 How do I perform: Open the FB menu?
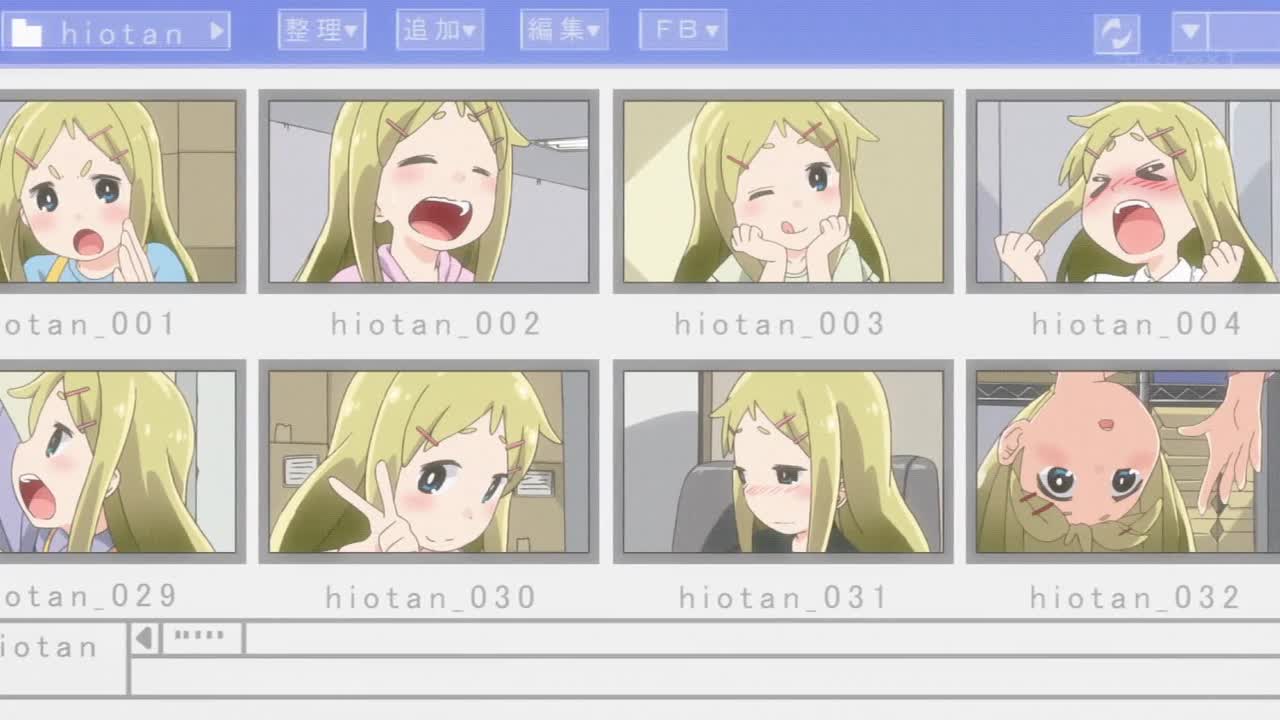pyautogui.click(x=683, y=30)
